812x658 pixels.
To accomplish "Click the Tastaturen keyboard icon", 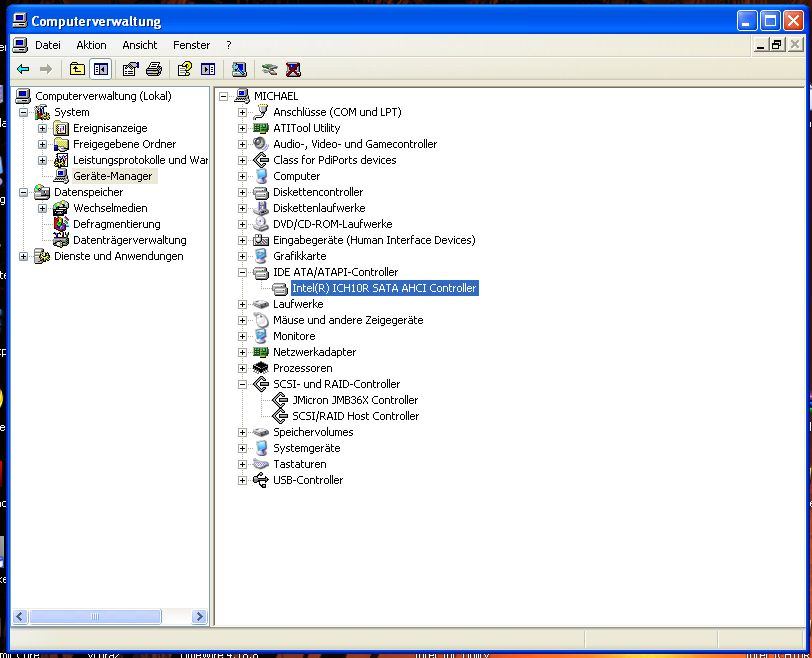I will coord(260,464).
